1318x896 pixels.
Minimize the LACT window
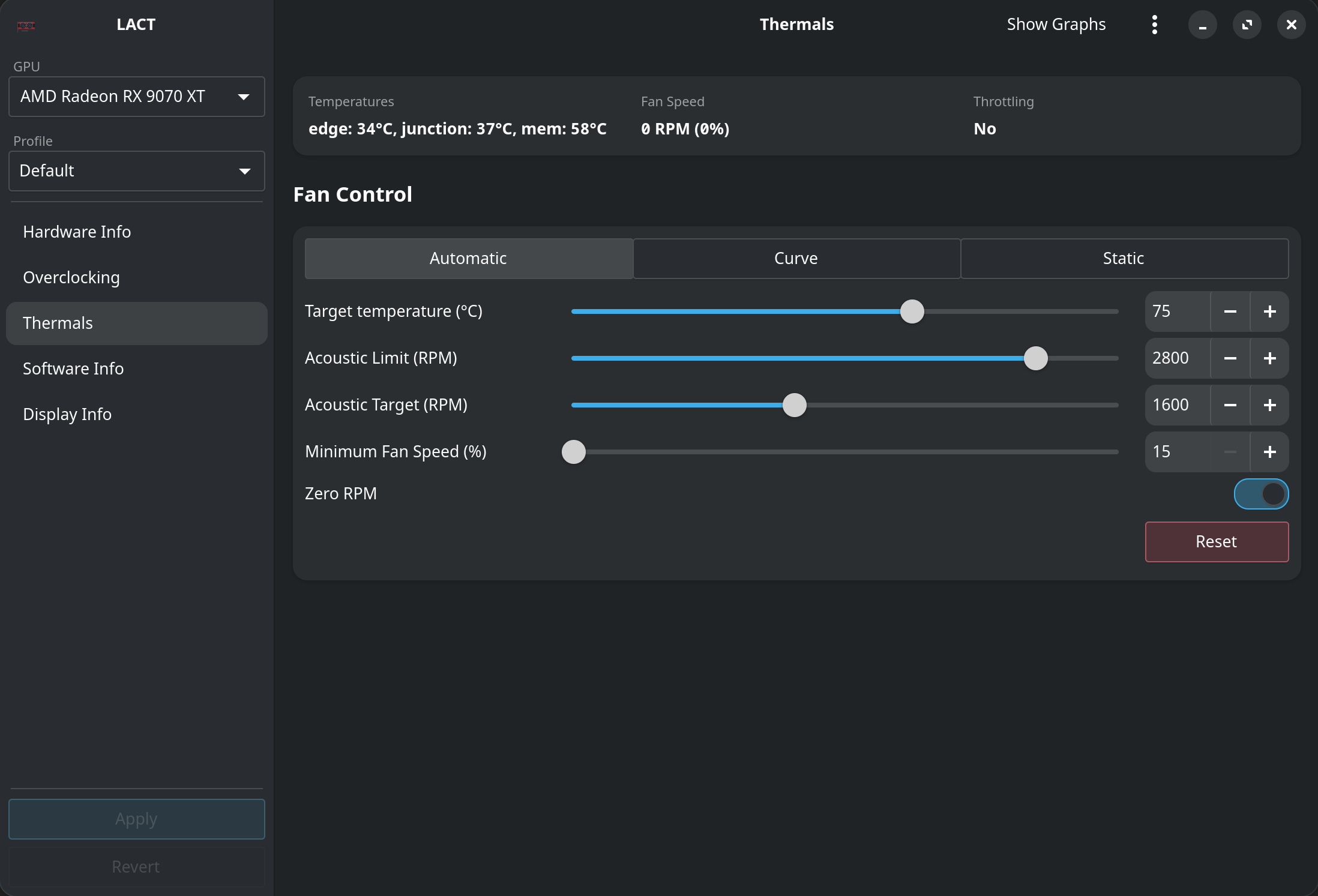click(1202, 25)
